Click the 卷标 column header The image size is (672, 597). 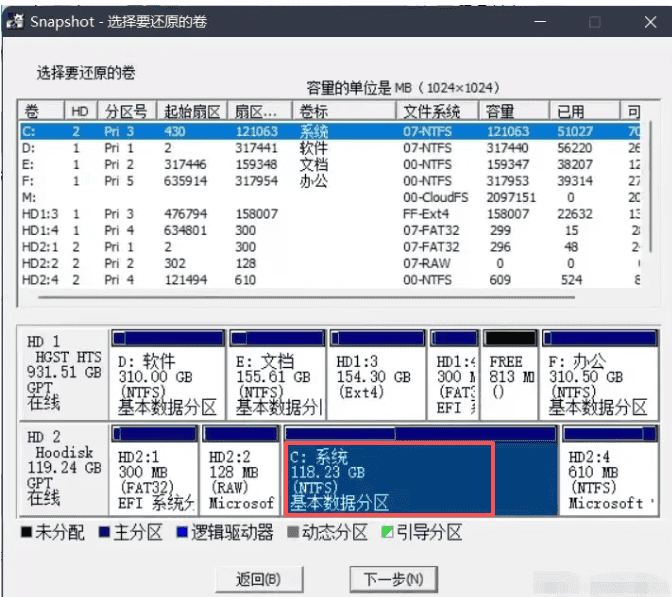pos(344,111)
